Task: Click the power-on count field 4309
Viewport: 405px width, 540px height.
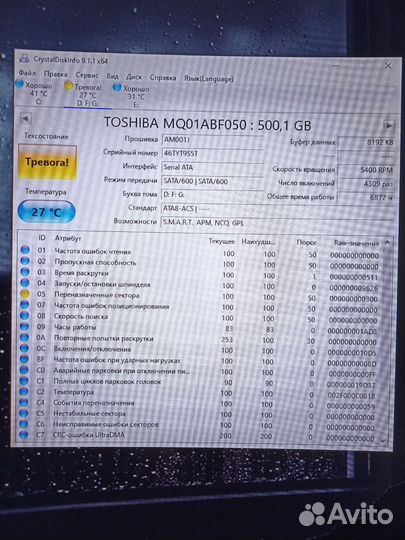Action: pyautogui.click(x=366, y=184)
